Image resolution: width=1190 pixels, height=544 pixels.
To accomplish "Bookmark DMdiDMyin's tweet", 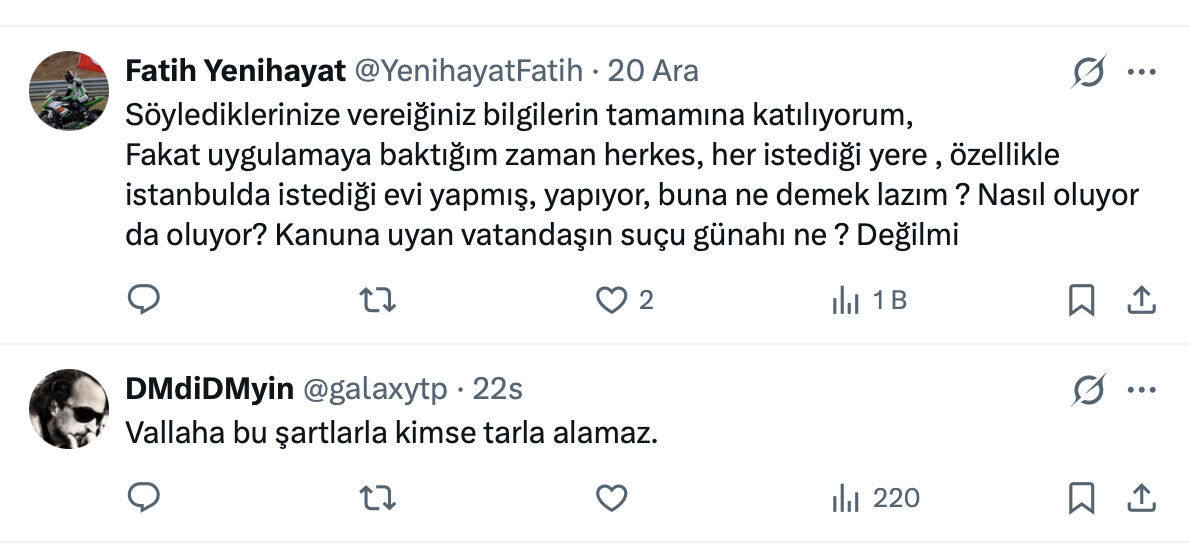I will [x=1081, y=497].
